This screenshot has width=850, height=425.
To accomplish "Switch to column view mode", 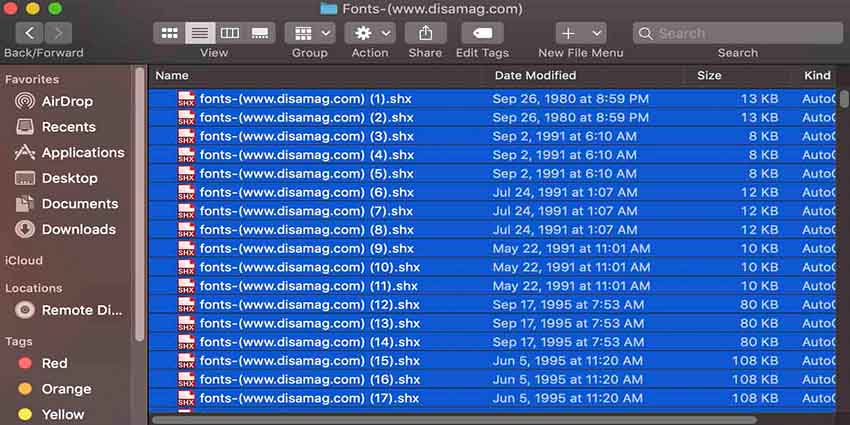I will (230, 33).
